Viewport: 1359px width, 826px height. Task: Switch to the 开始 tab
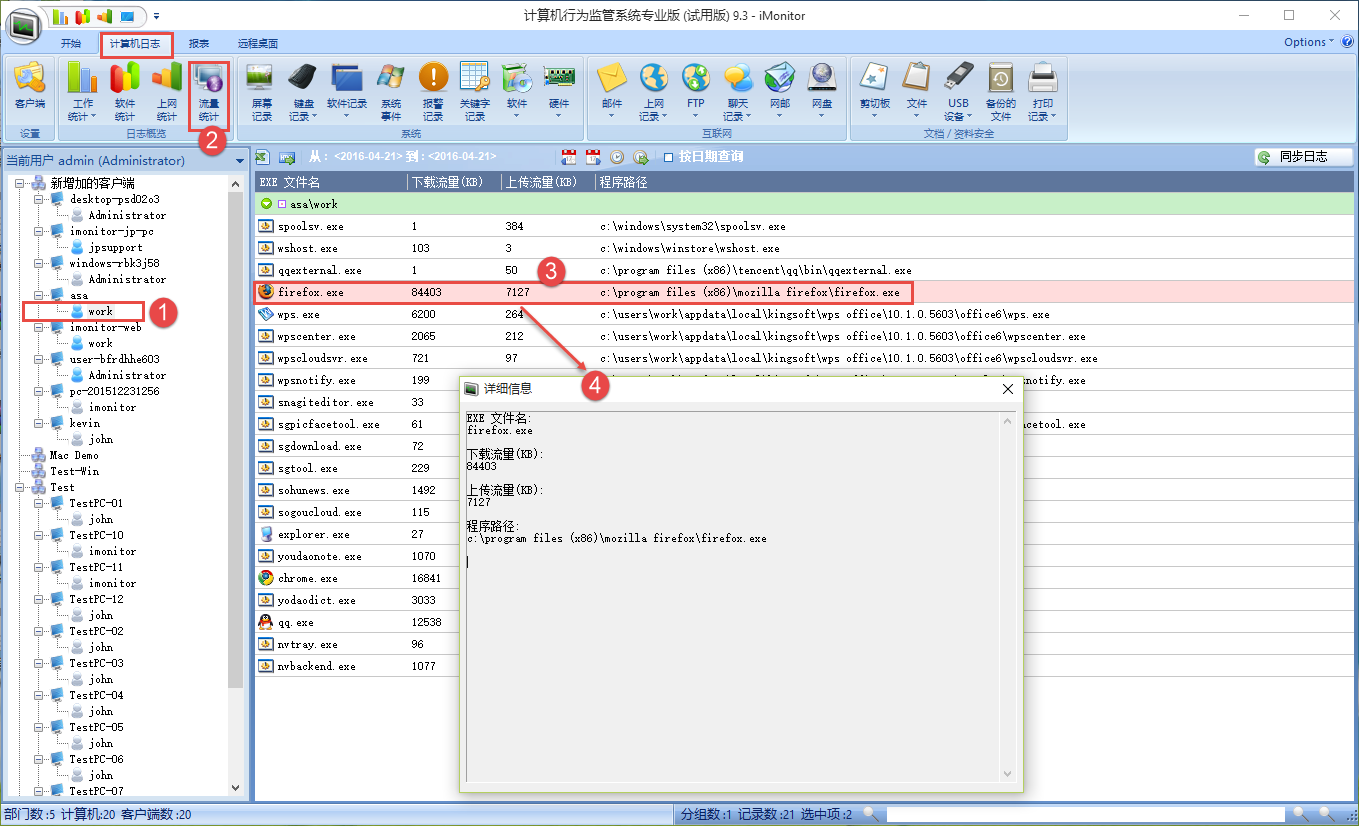pyautogui.click(x=70, y=44)
